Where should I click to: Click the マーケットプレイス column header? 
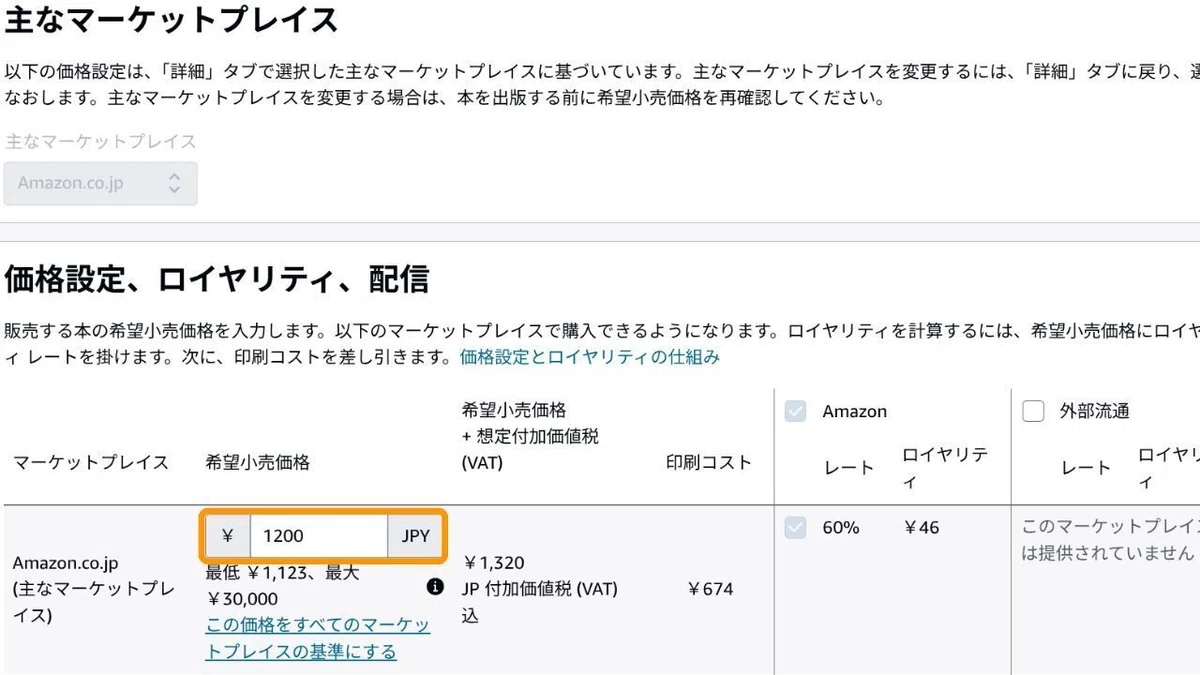91,463
